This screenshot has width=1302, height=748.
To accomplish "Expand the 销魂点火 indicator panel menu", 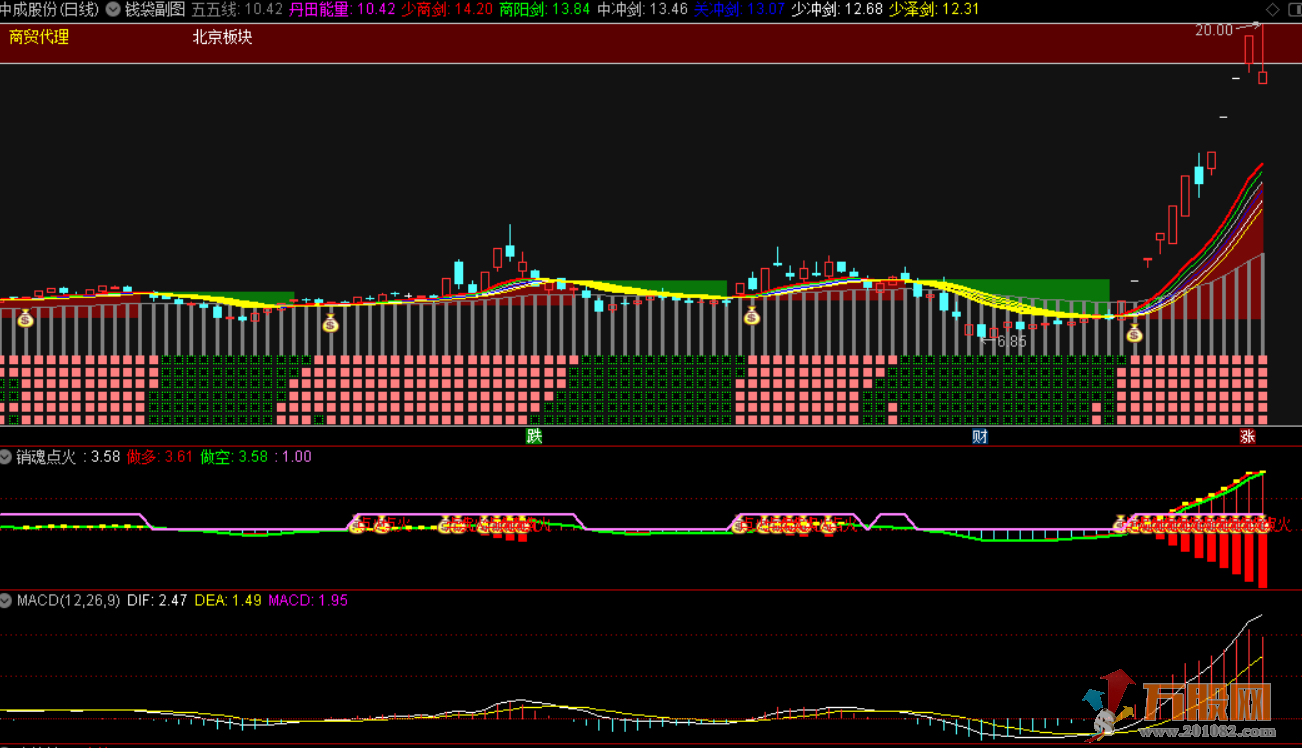I will (6, 457).
